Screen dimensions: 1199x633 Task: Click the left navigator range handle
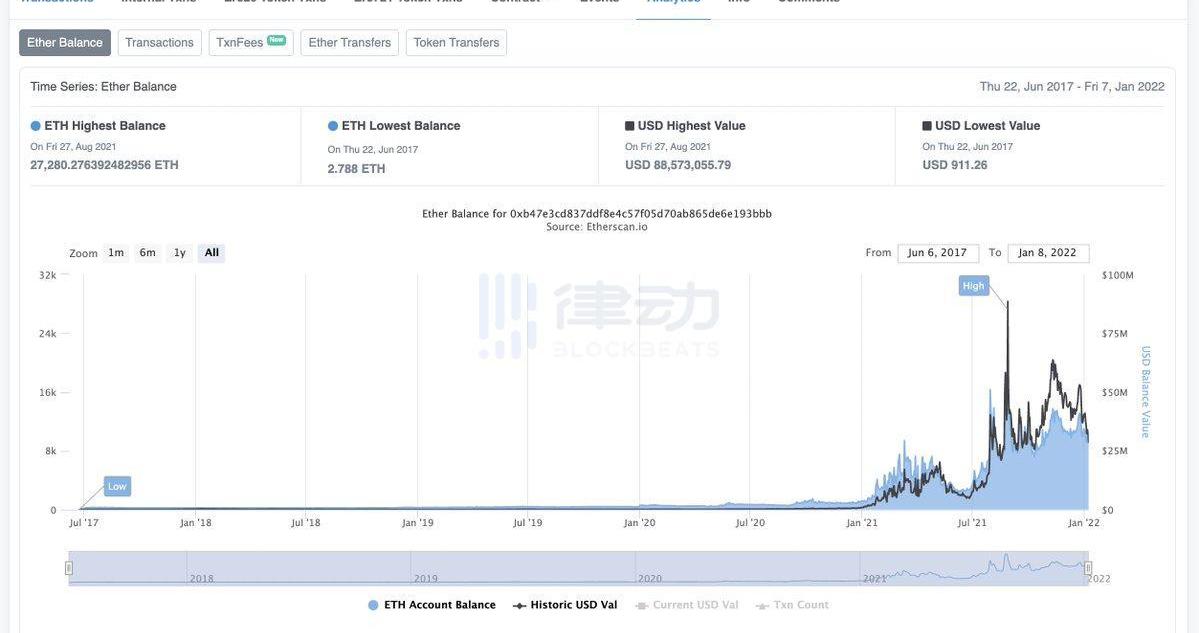69,568
